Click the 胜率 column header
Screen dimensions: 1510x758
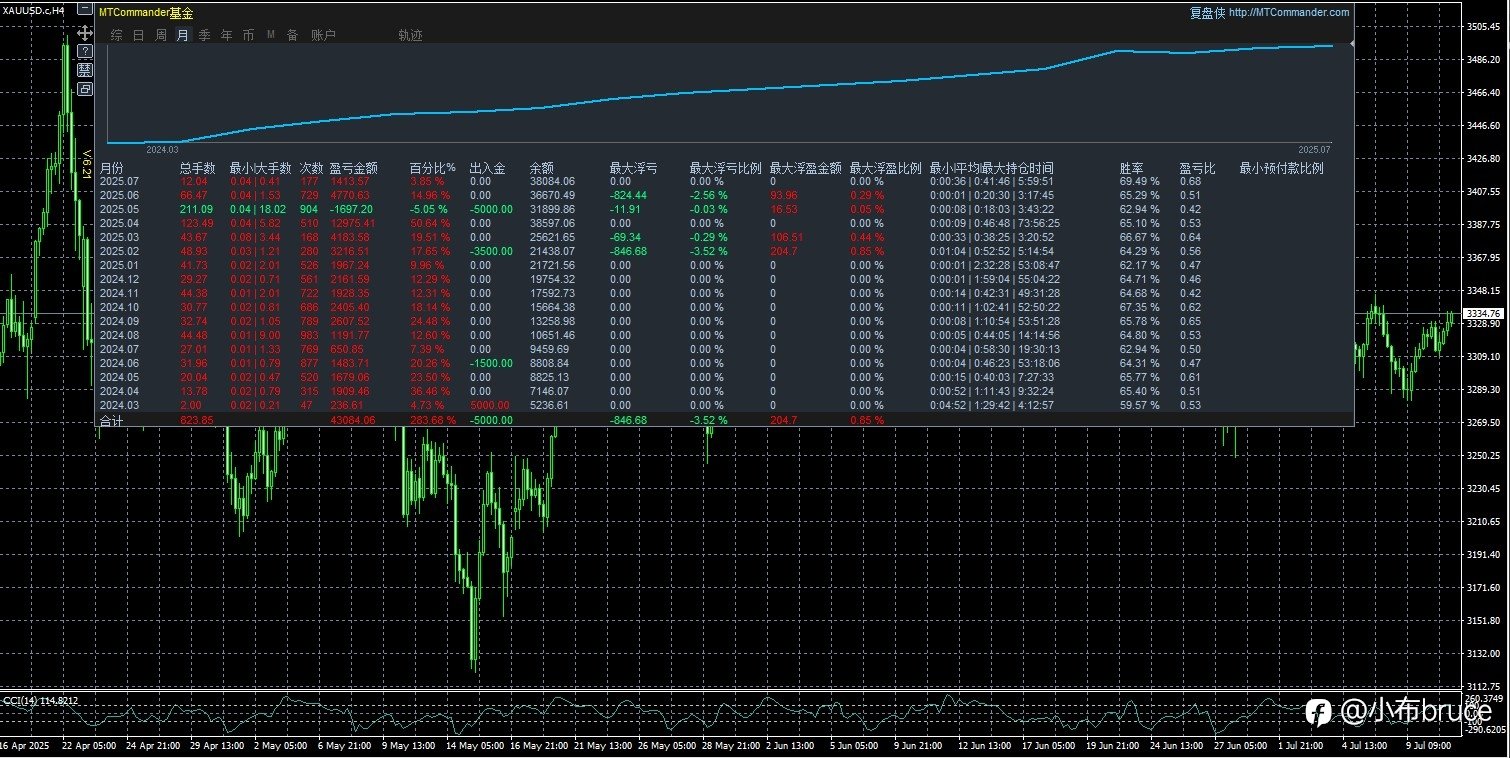point(1132,168)
